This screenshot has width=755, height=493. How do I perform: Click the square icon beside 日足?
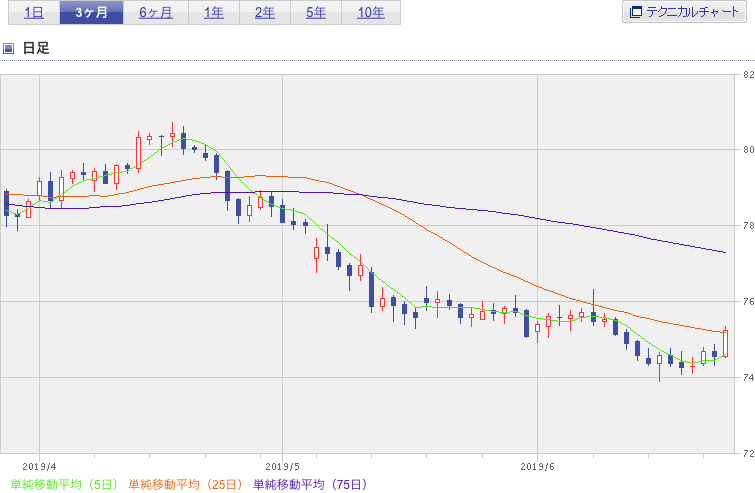pyautogui.click(x=9, y=48)
